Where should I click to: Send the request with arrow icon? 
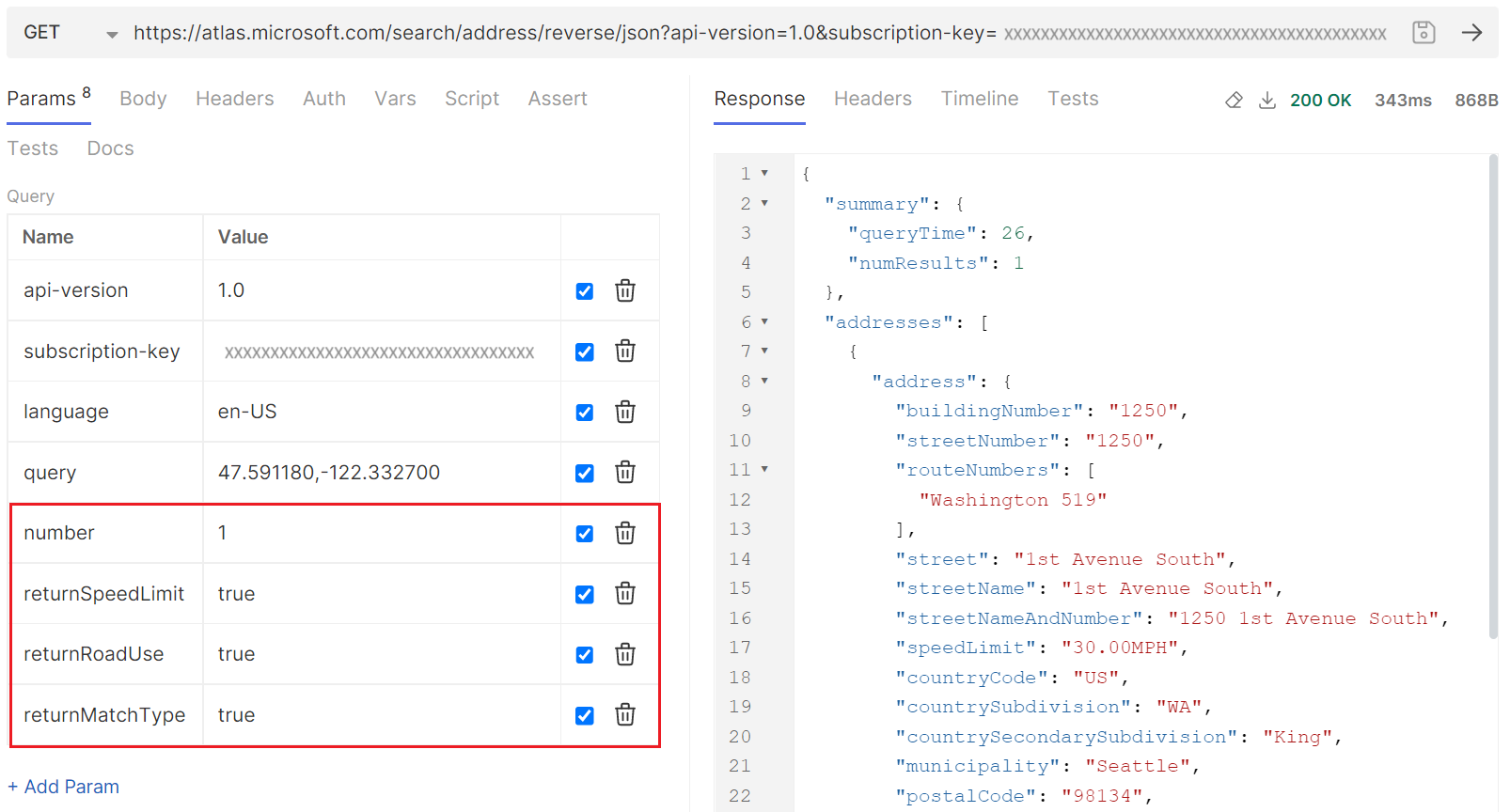click(1471, 33)
